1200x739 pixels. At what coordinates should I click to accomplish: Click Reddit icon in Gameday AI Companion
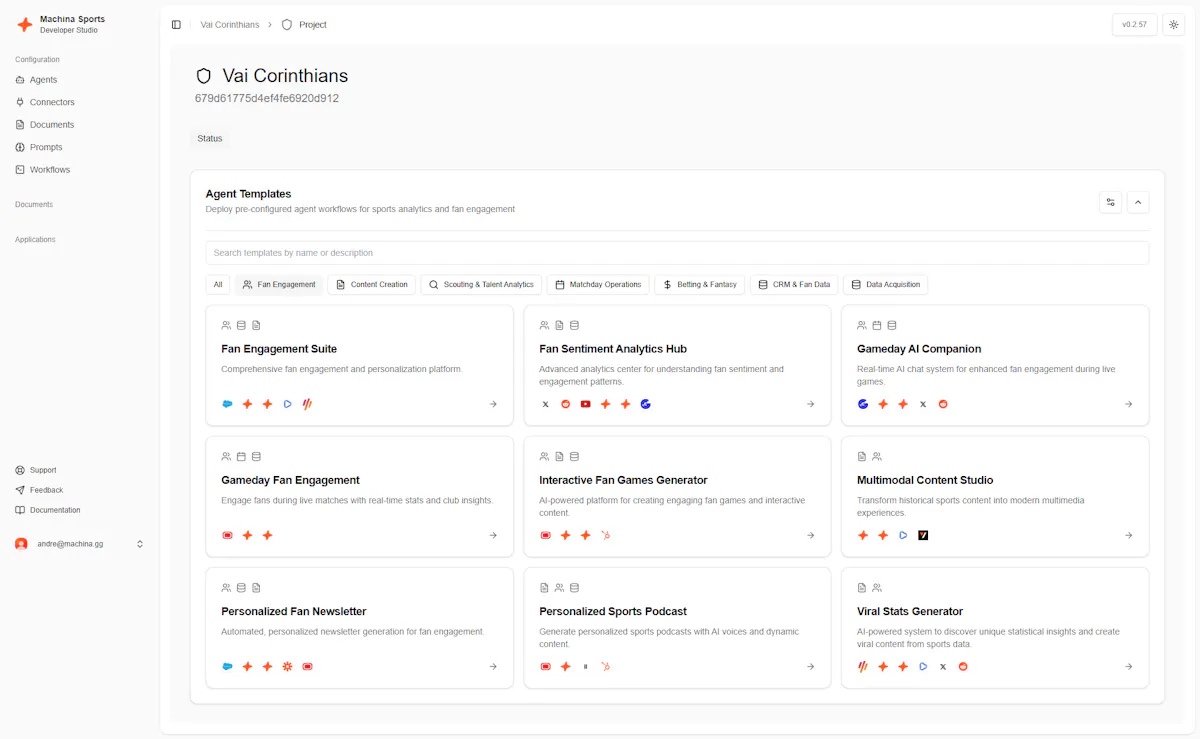943,404
